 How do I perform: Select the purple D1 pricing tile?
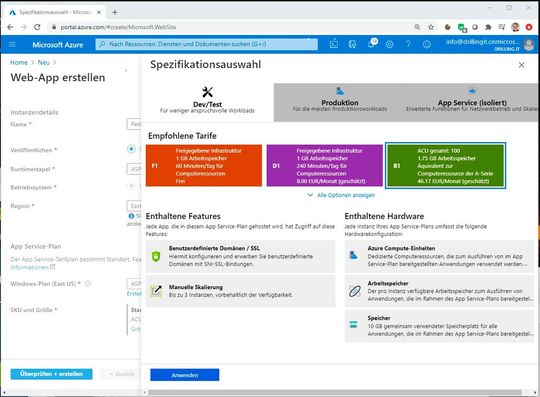tap(324, 166)
